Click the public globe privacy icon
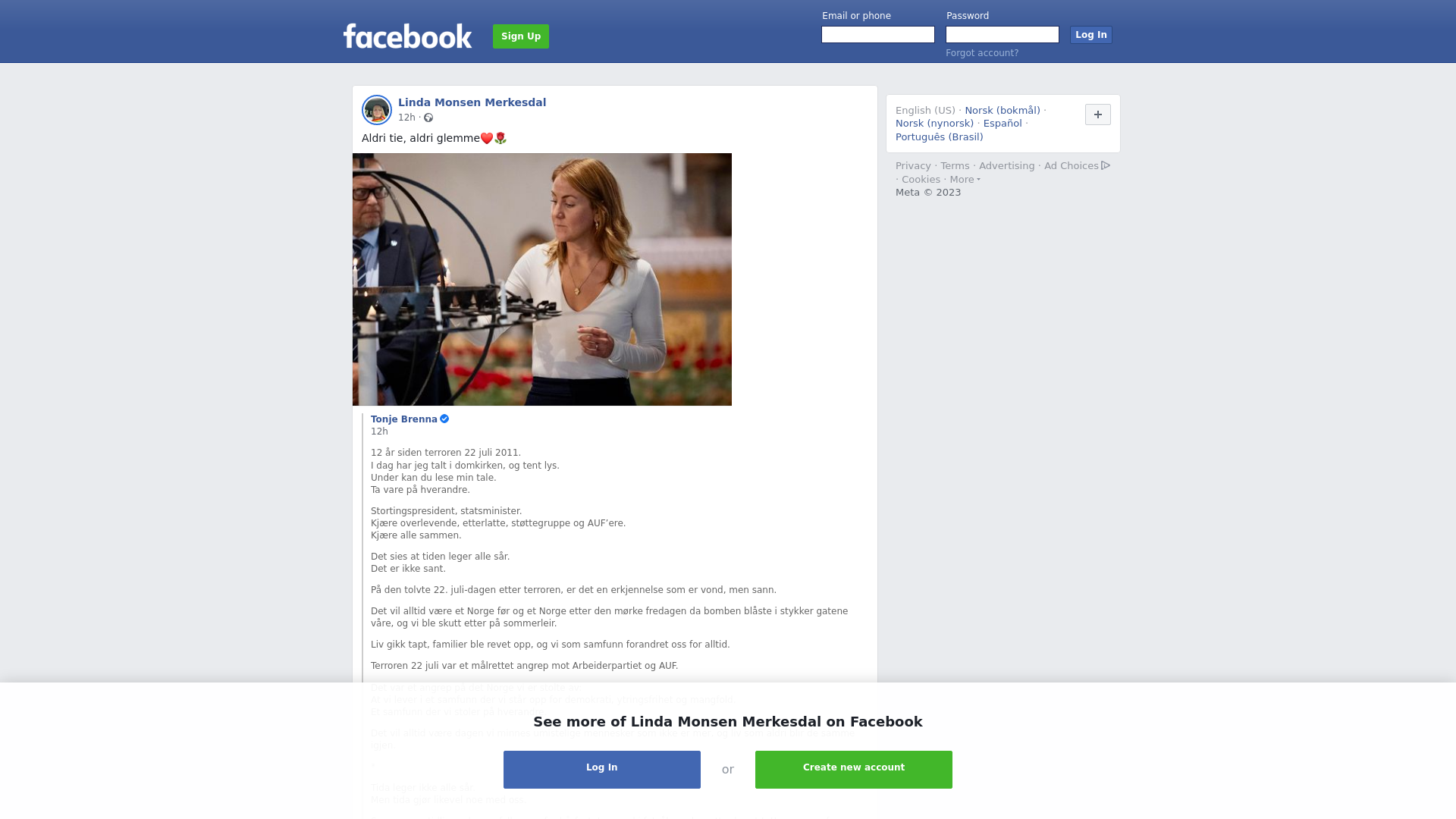This screenshot has height=819, width=1456. click(x=428, y=118)
